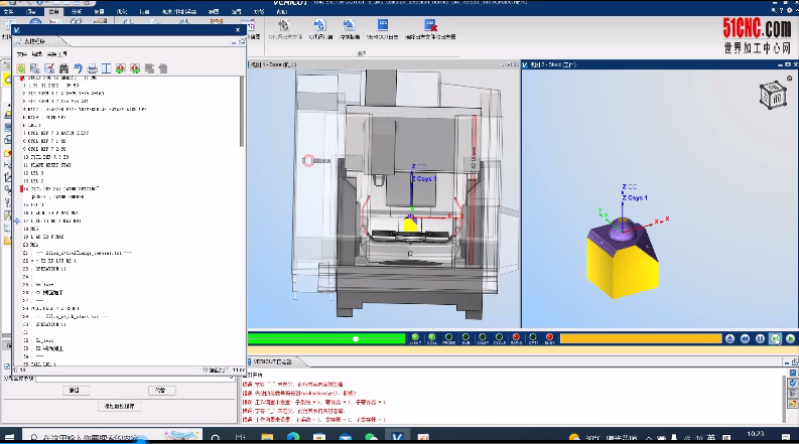Click the blue undo arrow in editor toolbar
Screen dimensions: 799x444
77,68
